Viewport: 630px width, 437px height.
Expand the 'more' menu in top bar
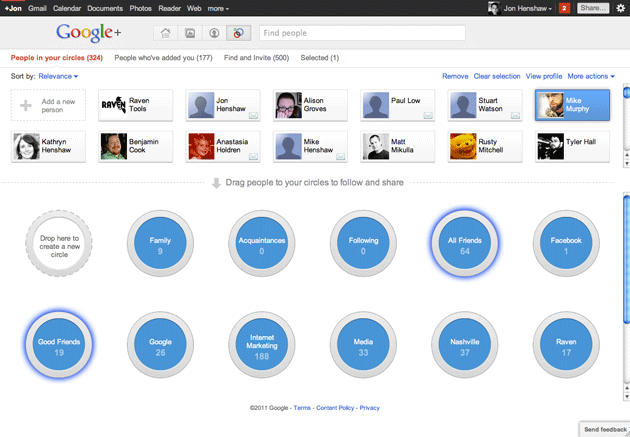coord(218,8)
